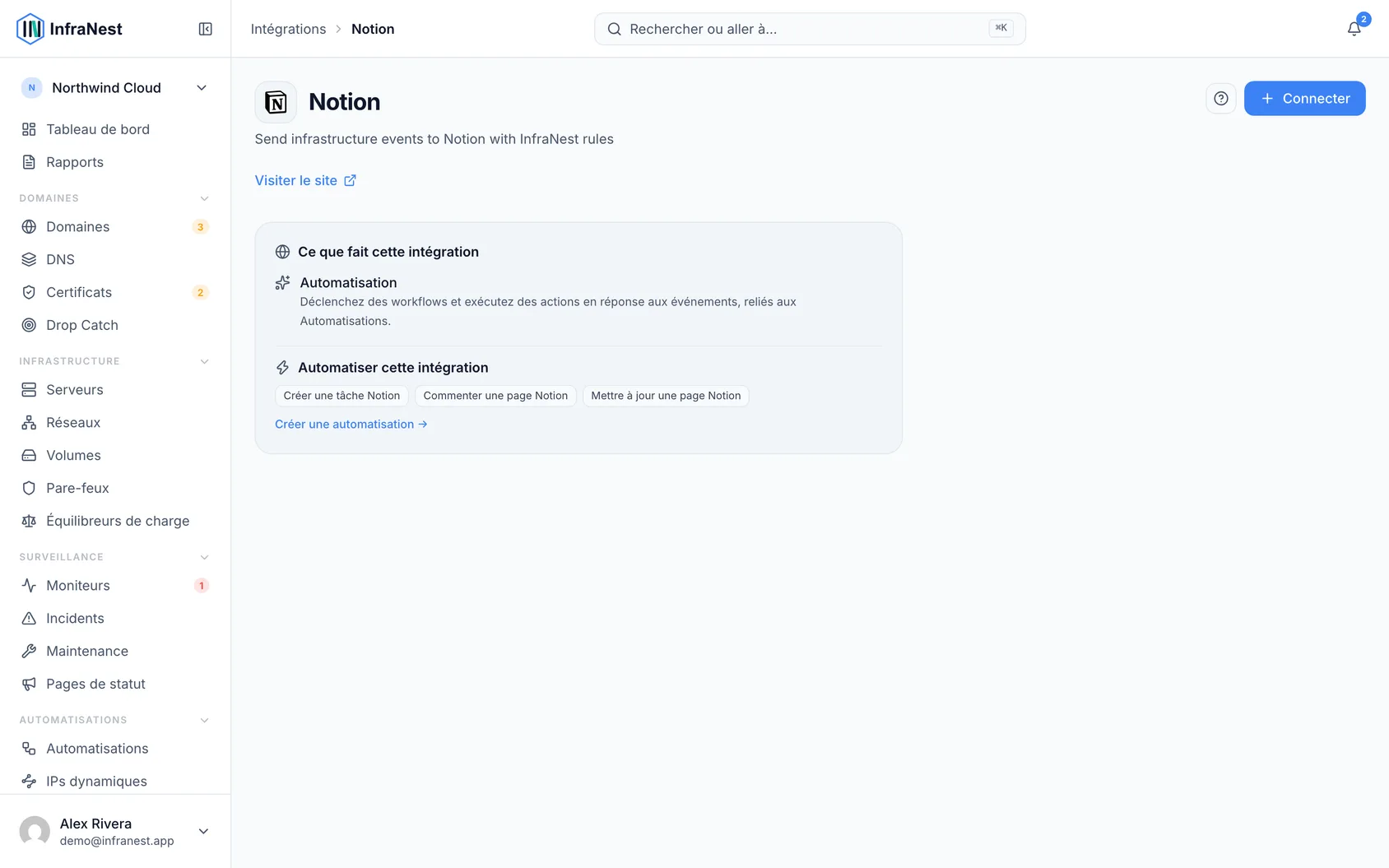Click the Serveurs server icon
The width and height of the screenshot is (1389, 868).
pos(29,389)
